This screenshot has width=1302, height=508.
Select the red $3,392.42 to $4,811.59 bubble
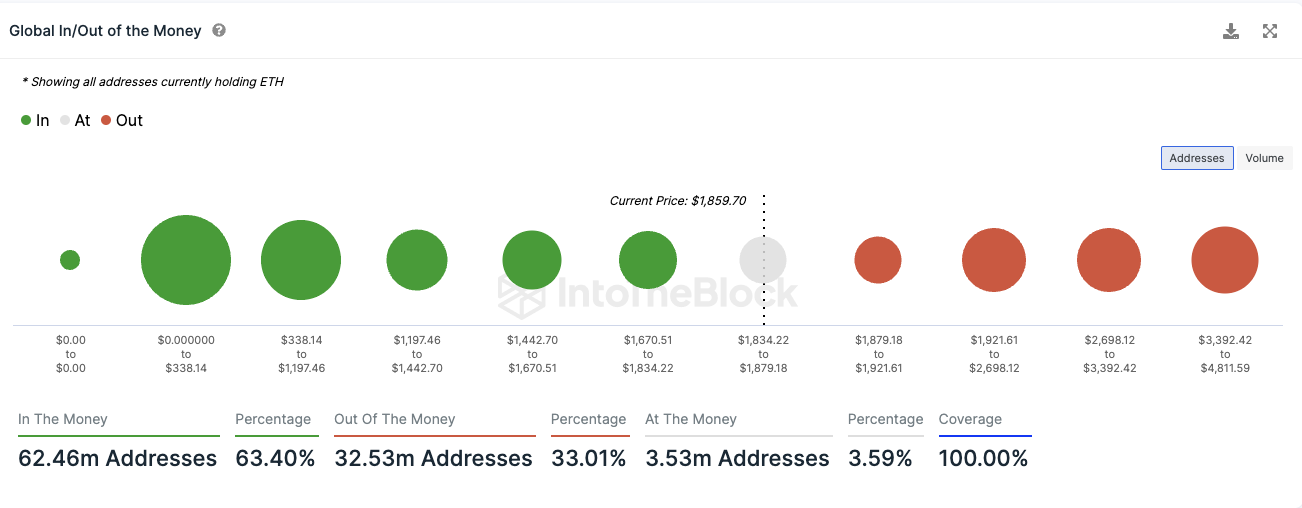pyautogui.click(x=1224, y=260)
